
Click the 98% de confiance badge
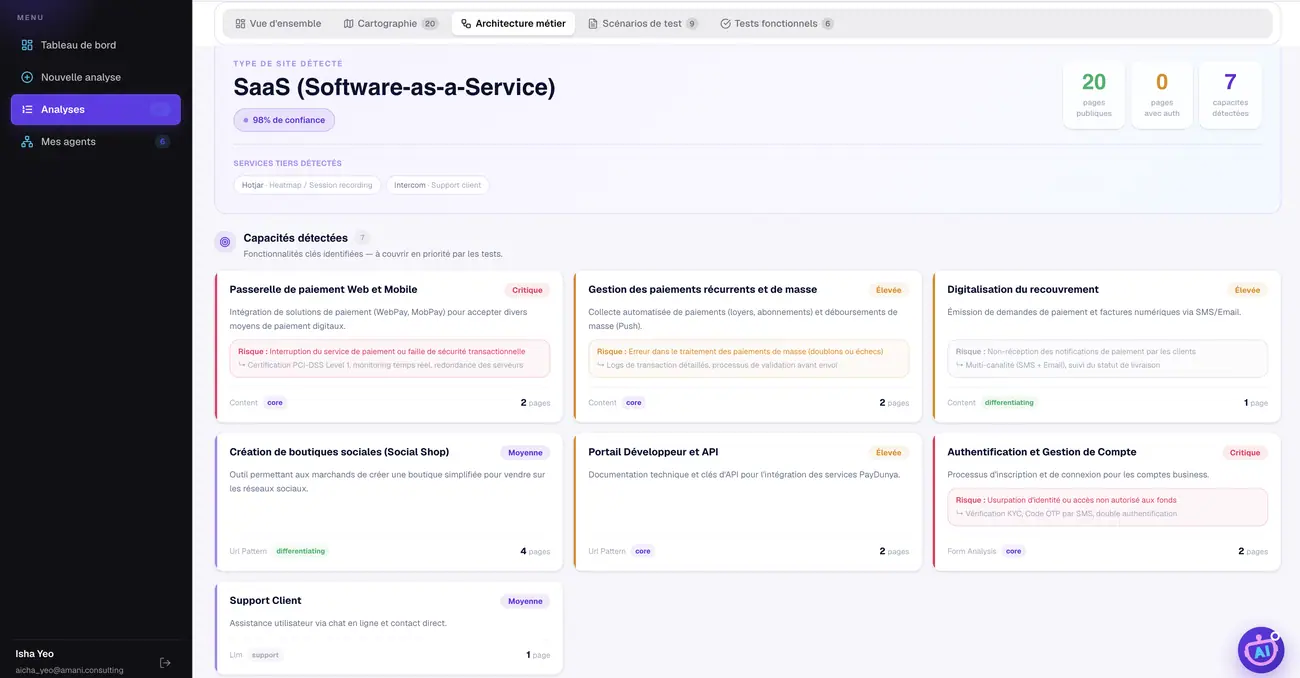(x=284, y=120)
